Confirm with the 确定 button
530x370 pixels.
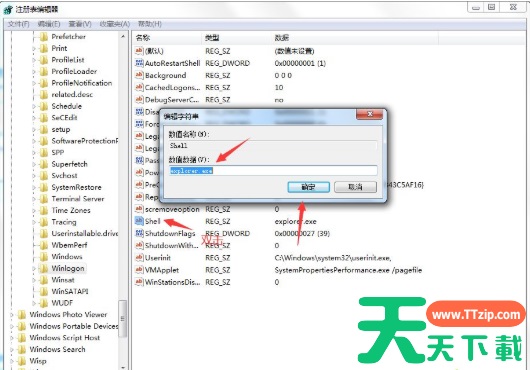click(308, 187)
